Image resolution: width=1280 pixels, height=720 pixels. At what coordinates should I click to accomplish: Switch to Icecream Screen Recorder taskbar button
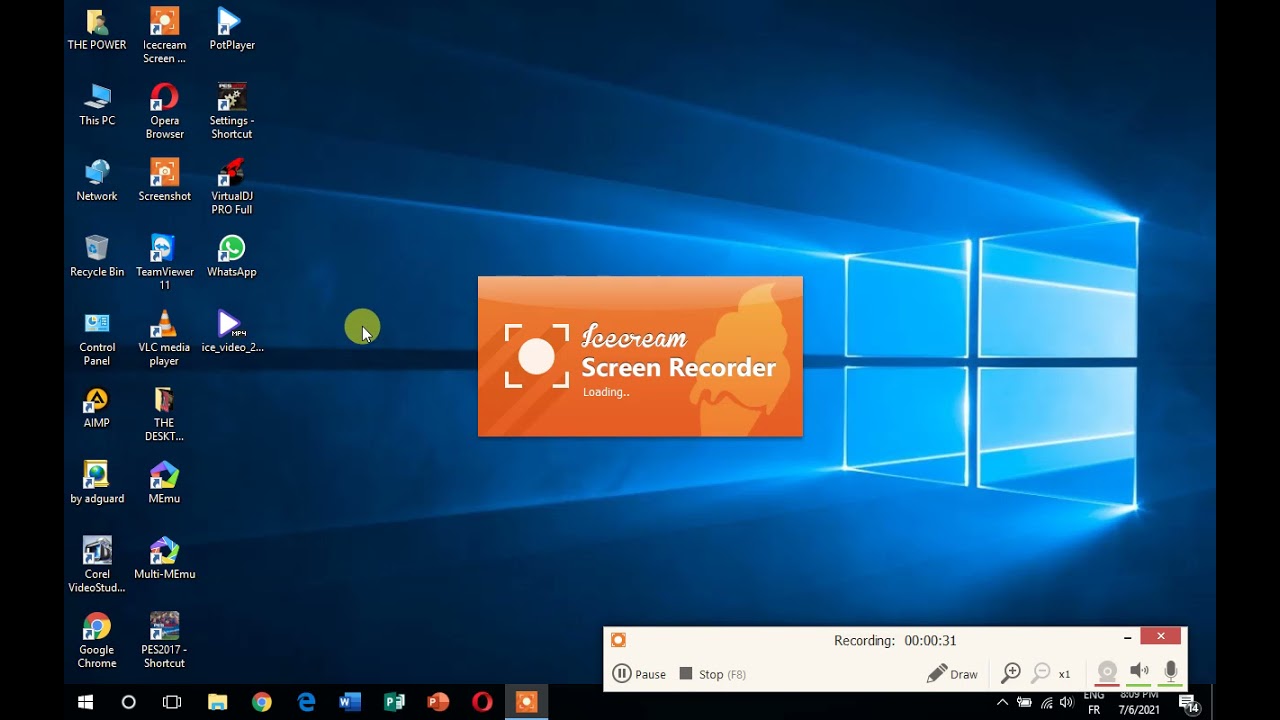pos(526,702)
